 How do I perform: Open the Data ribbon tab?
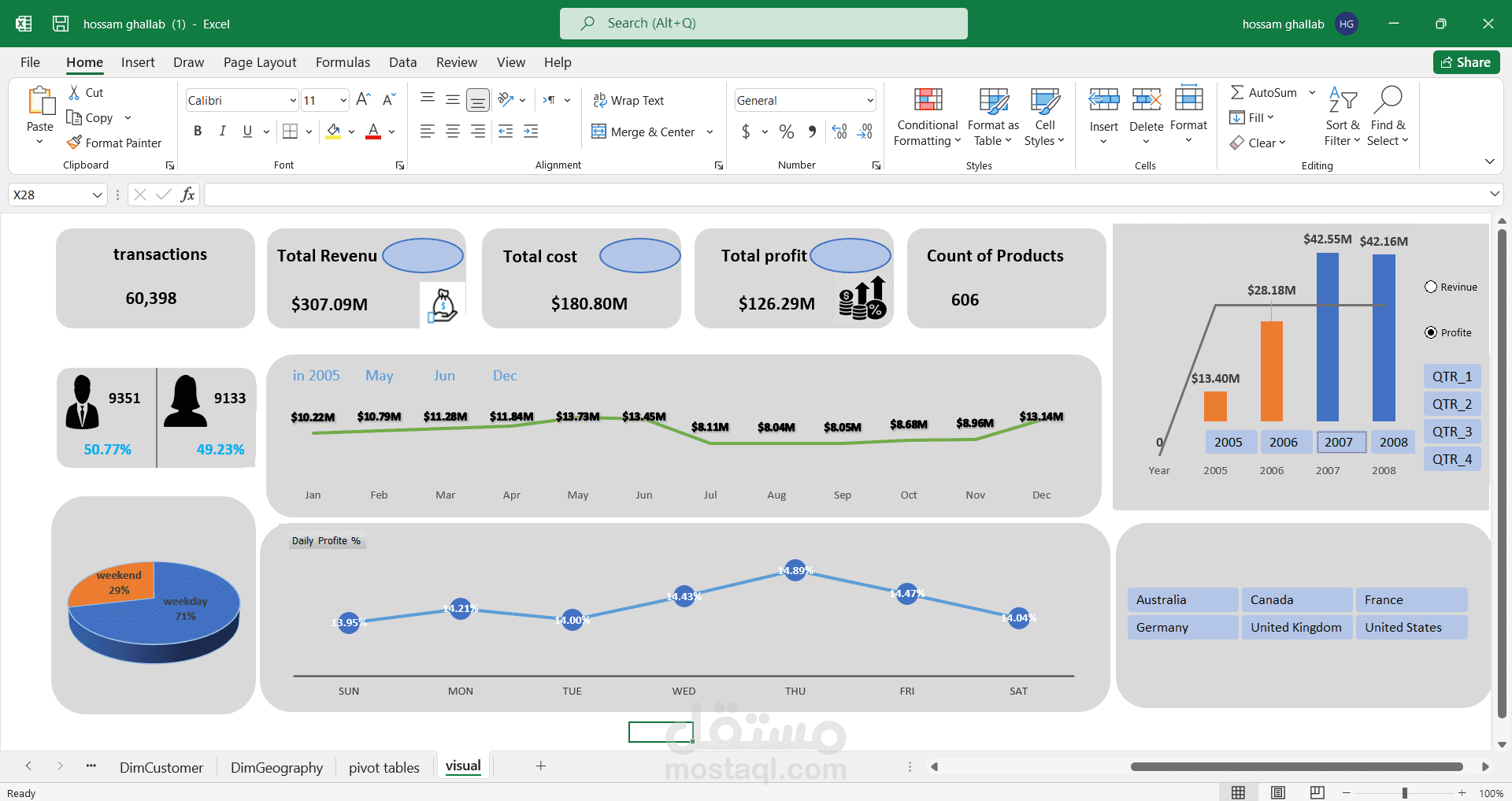click(x=402, y=62)
